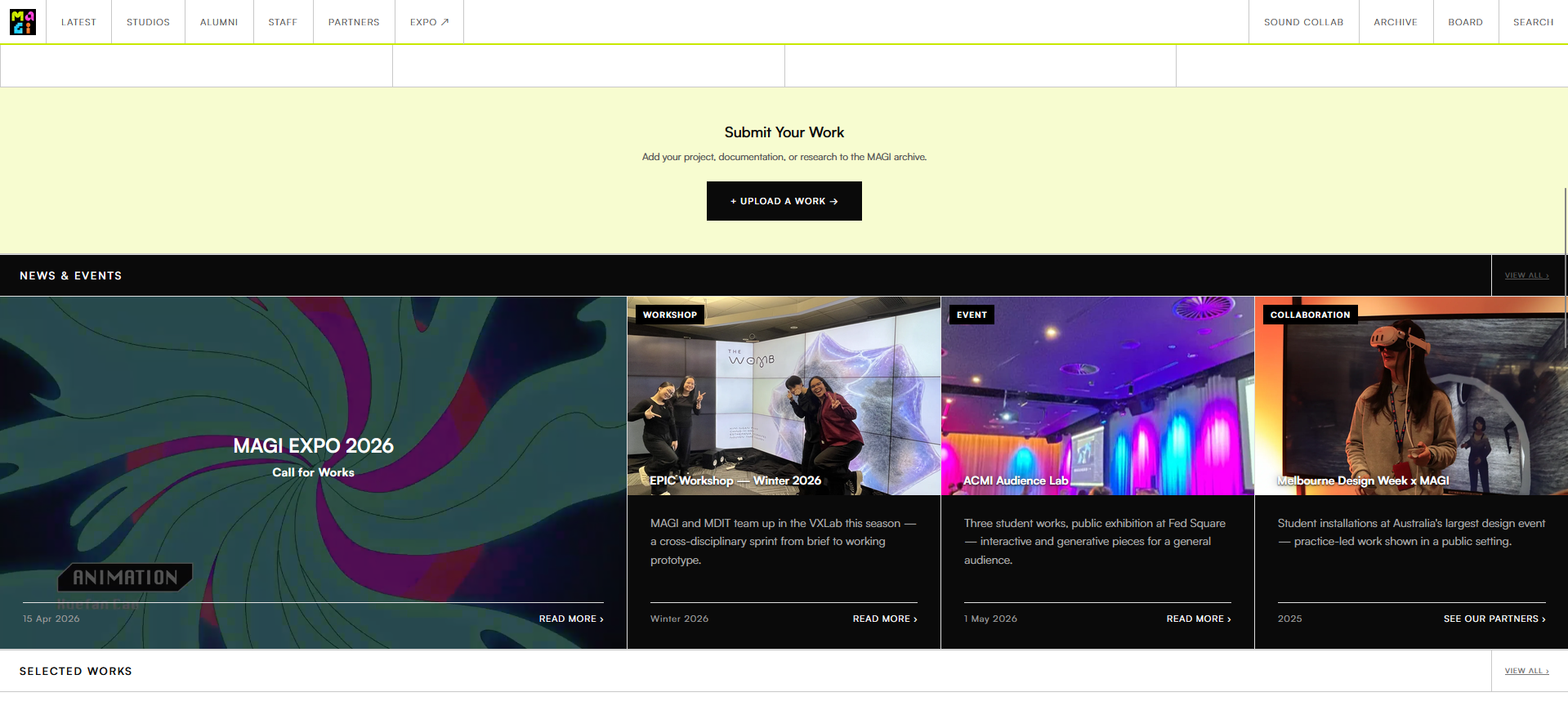Viewport: 1568px width, 706px height.
Task: Open the external EXPO link
Action: point(430,22)
